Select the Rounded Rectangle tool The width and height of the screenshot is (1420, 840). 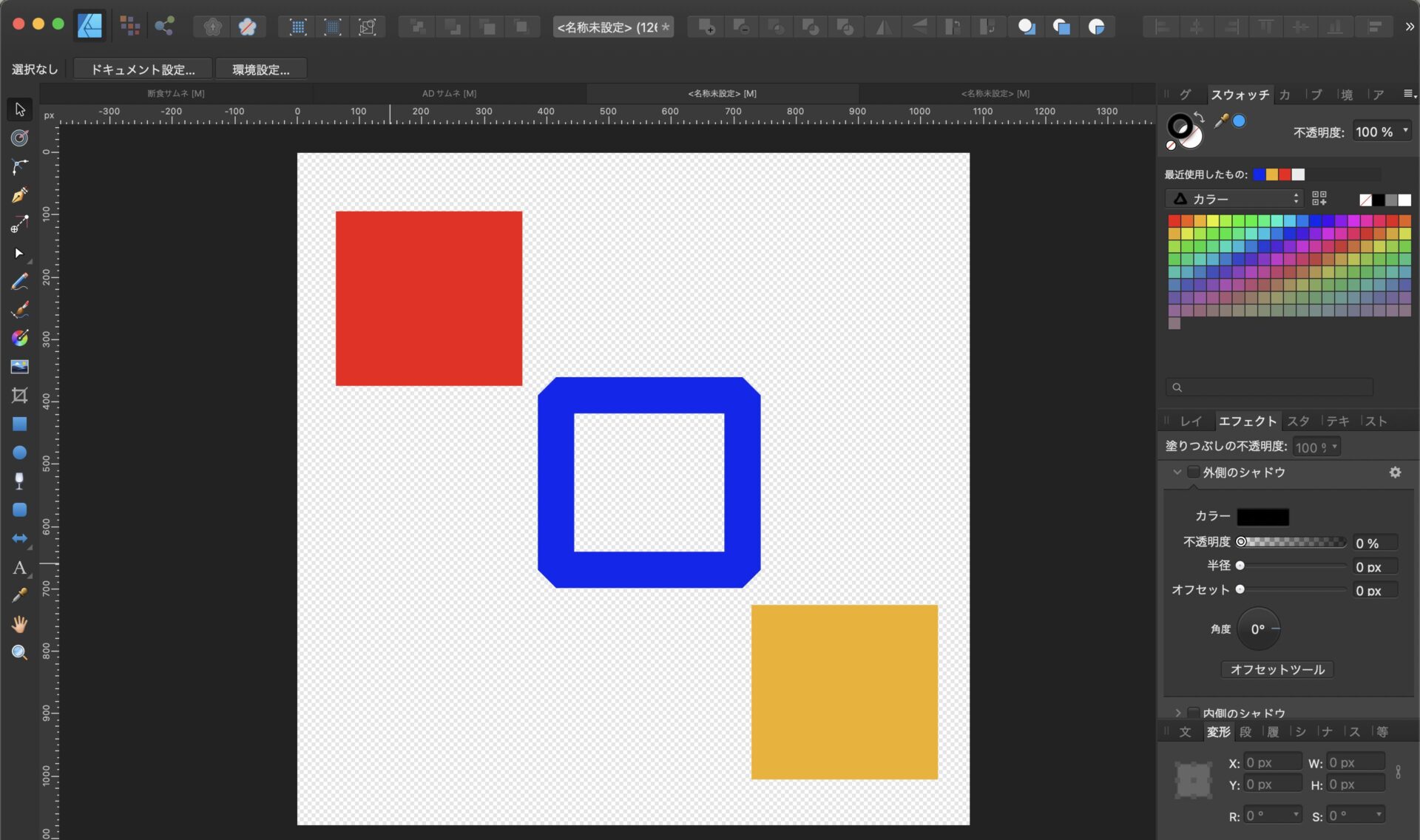(20, 509)
